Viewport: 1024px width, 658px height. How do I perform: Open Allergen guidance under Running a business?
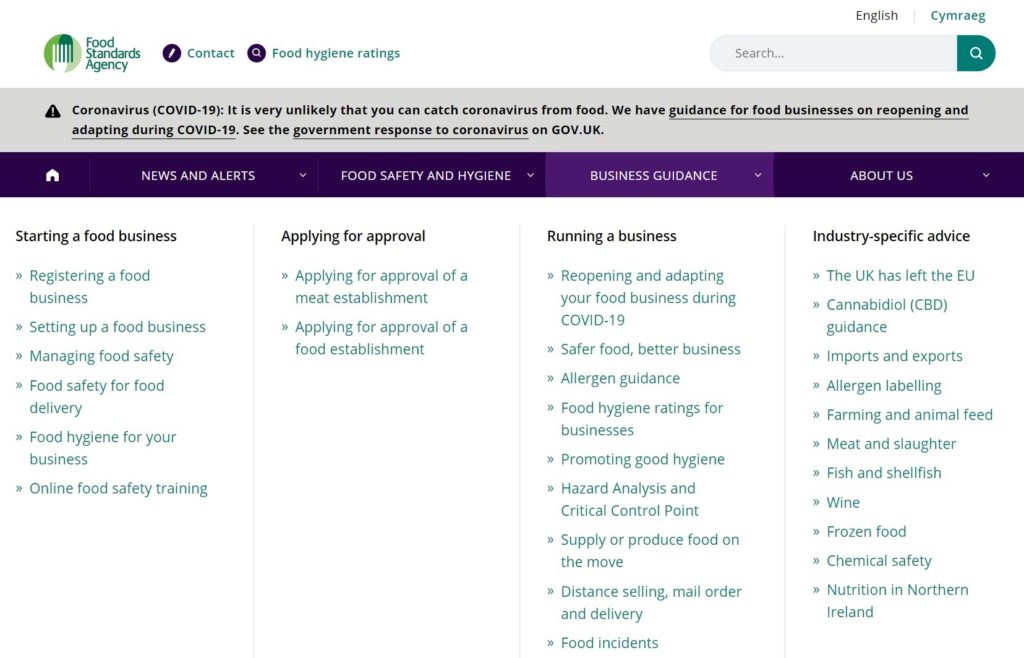620,378
